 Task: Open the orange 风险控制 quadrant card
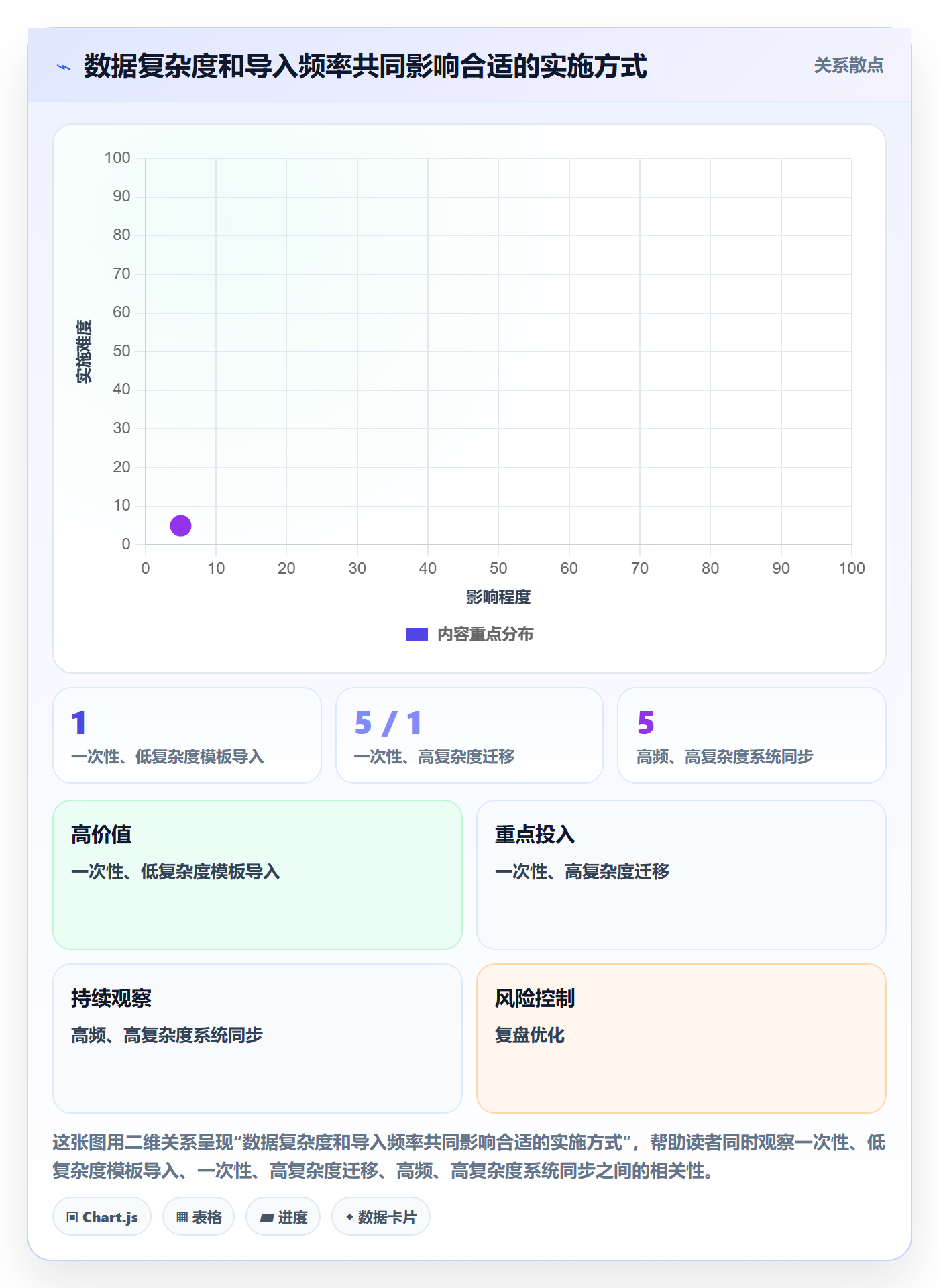coord(681,1038)
